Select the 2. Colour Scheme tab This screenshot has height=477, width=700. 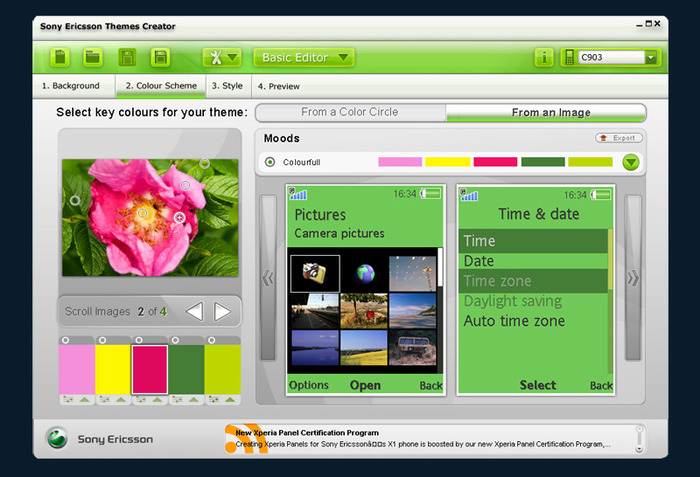(161, 86)
